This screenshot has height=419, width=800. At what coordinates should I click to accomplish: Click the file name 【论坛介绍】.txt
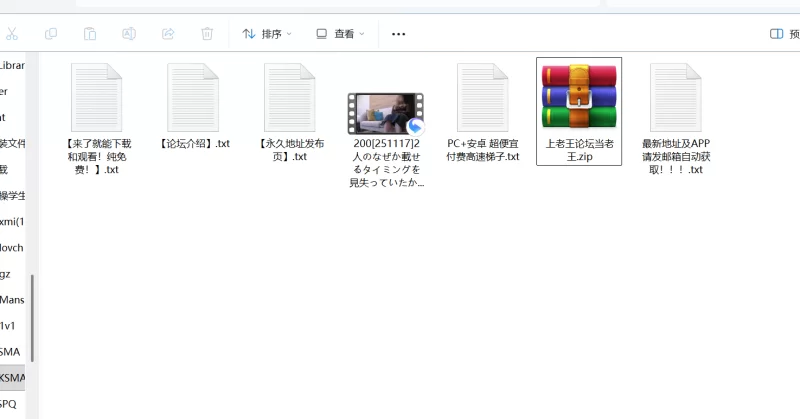click(x=193, y=144)
